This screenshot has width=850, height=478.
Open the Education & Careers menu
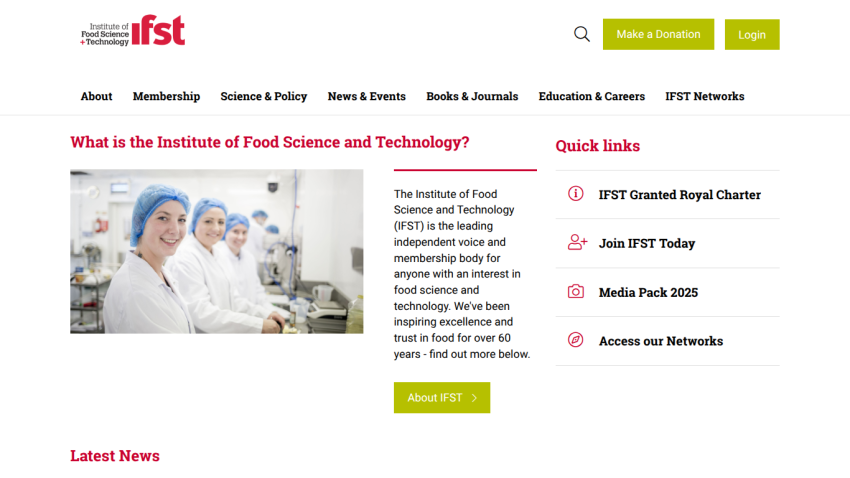click(x=591, y=96)
